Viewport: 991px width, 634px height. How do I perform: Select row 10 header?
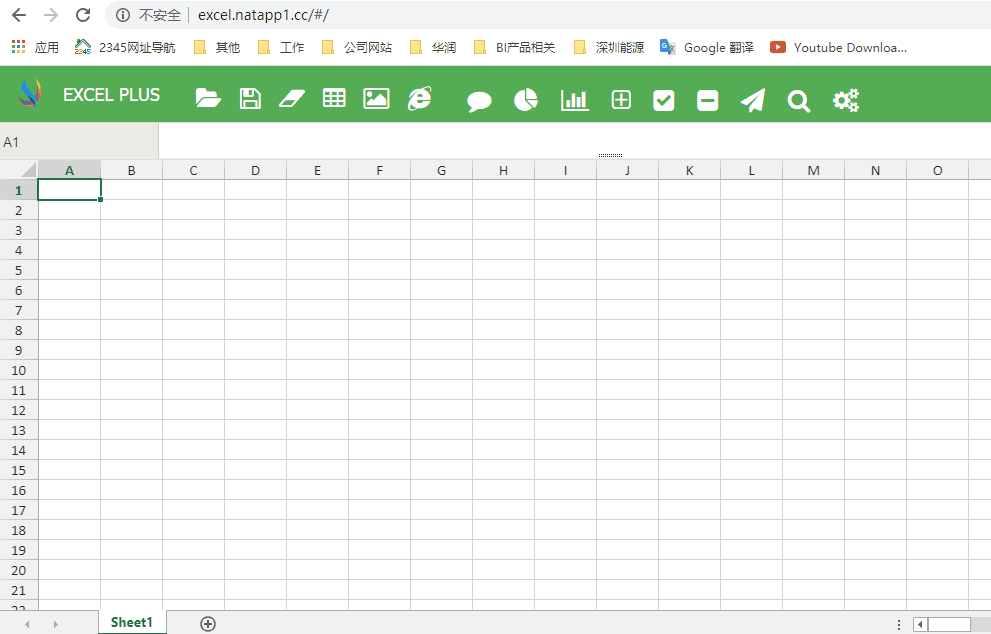(x=18, y=370)
